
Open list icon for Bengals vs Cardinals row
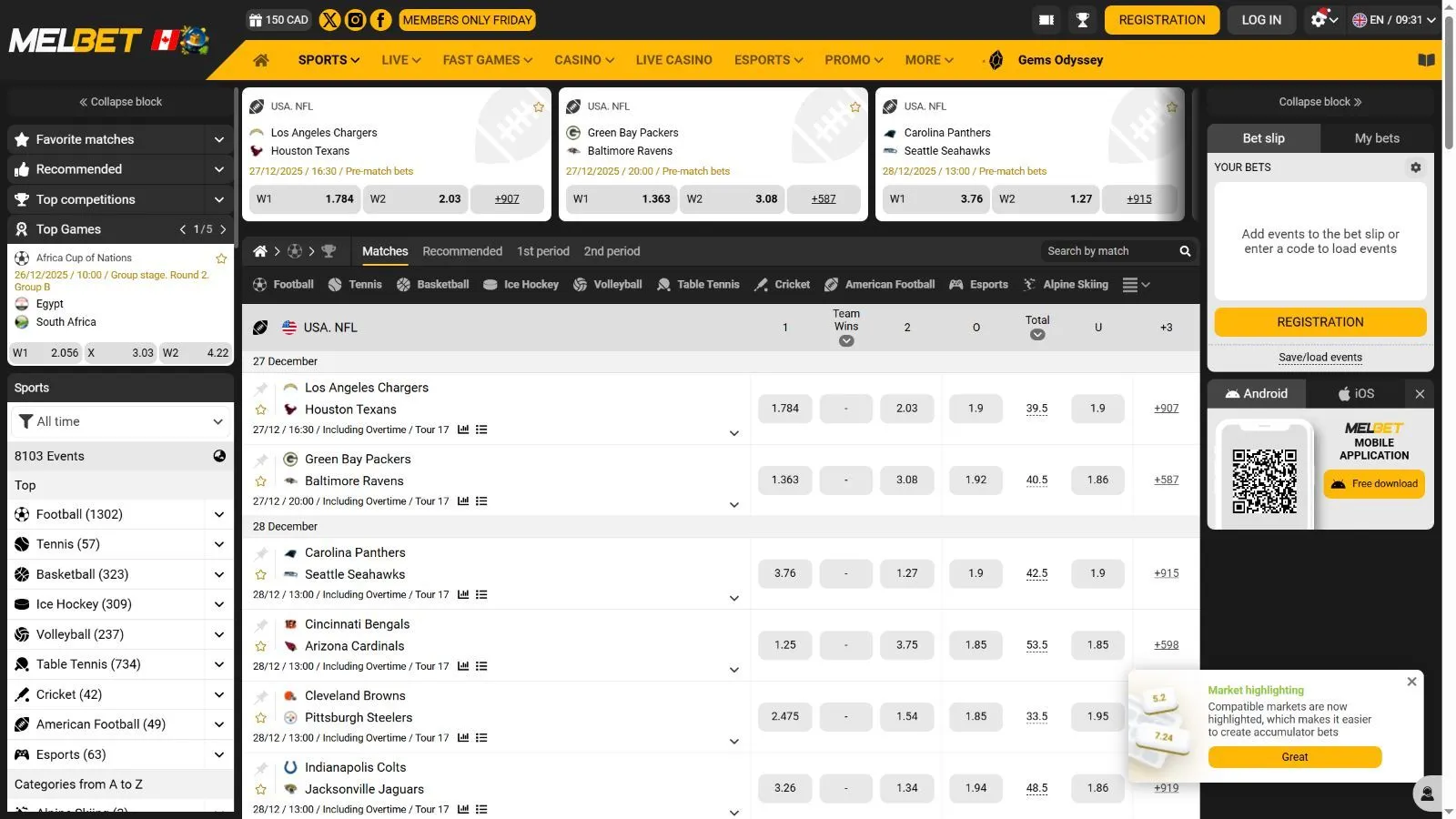click(x=481, y=666)
